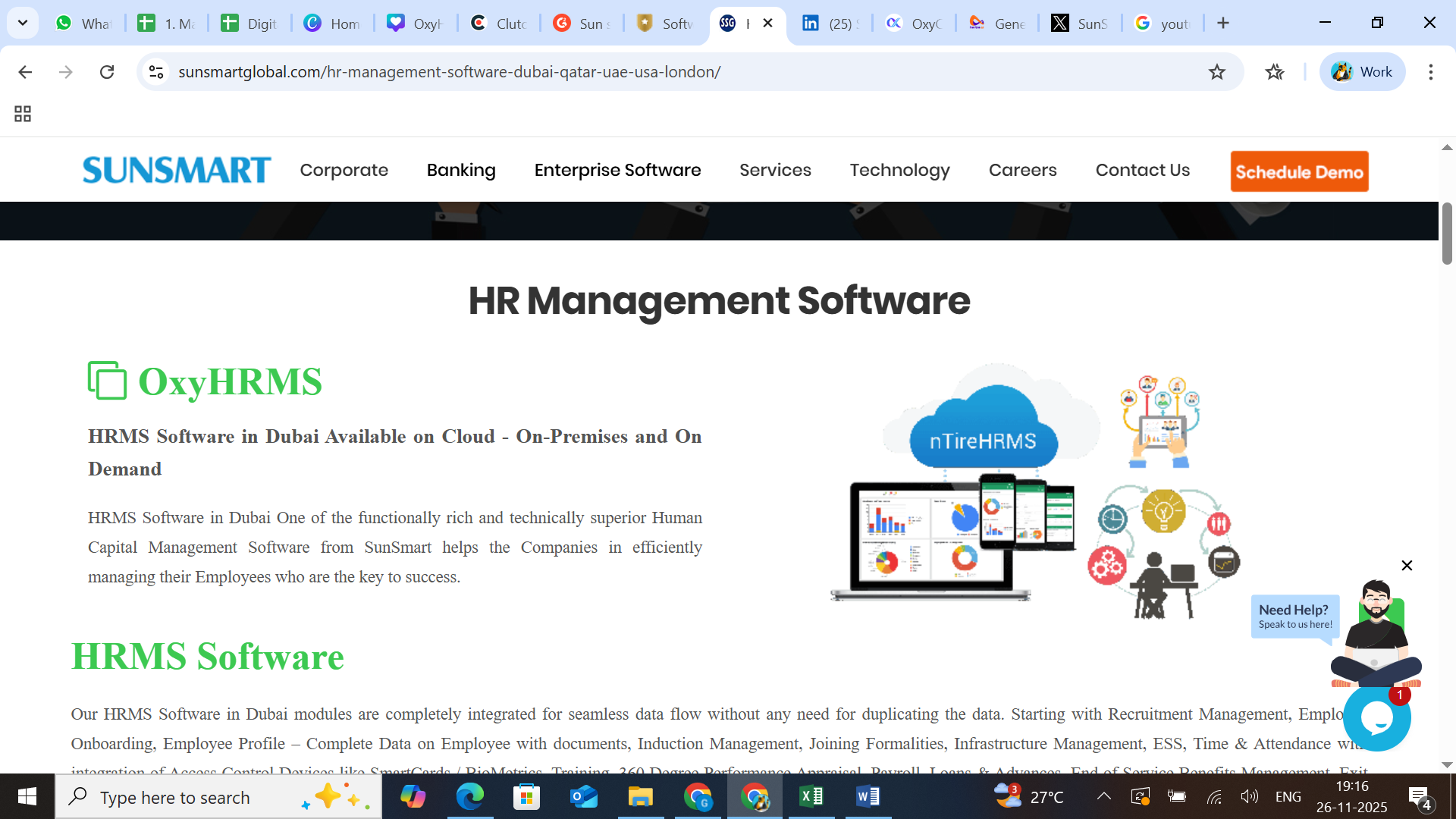Open Microsoft Store from taskbar
Screen dimensions: 1456x819
click(x=527, y=796)
